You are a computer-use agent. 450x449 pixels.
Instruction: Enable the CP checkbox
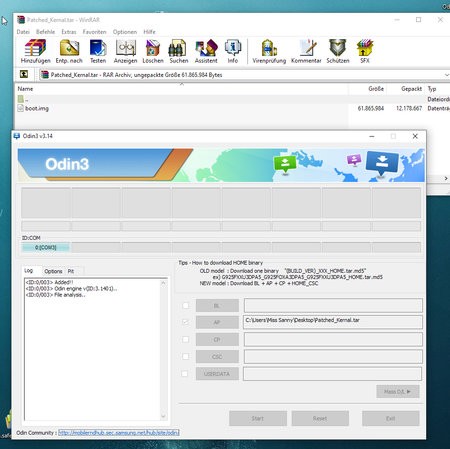186,339
